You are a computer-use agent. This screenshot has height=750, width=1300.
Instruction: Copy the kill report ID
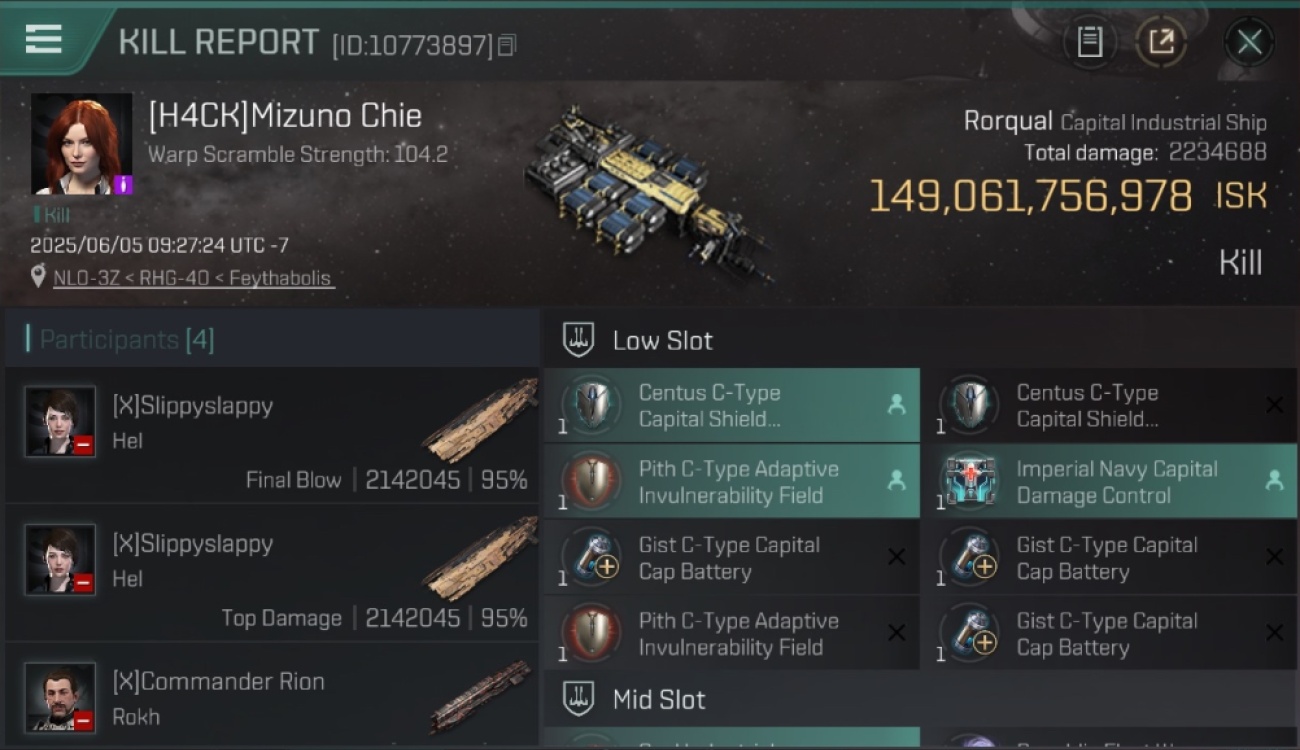(x=507, y=45)
